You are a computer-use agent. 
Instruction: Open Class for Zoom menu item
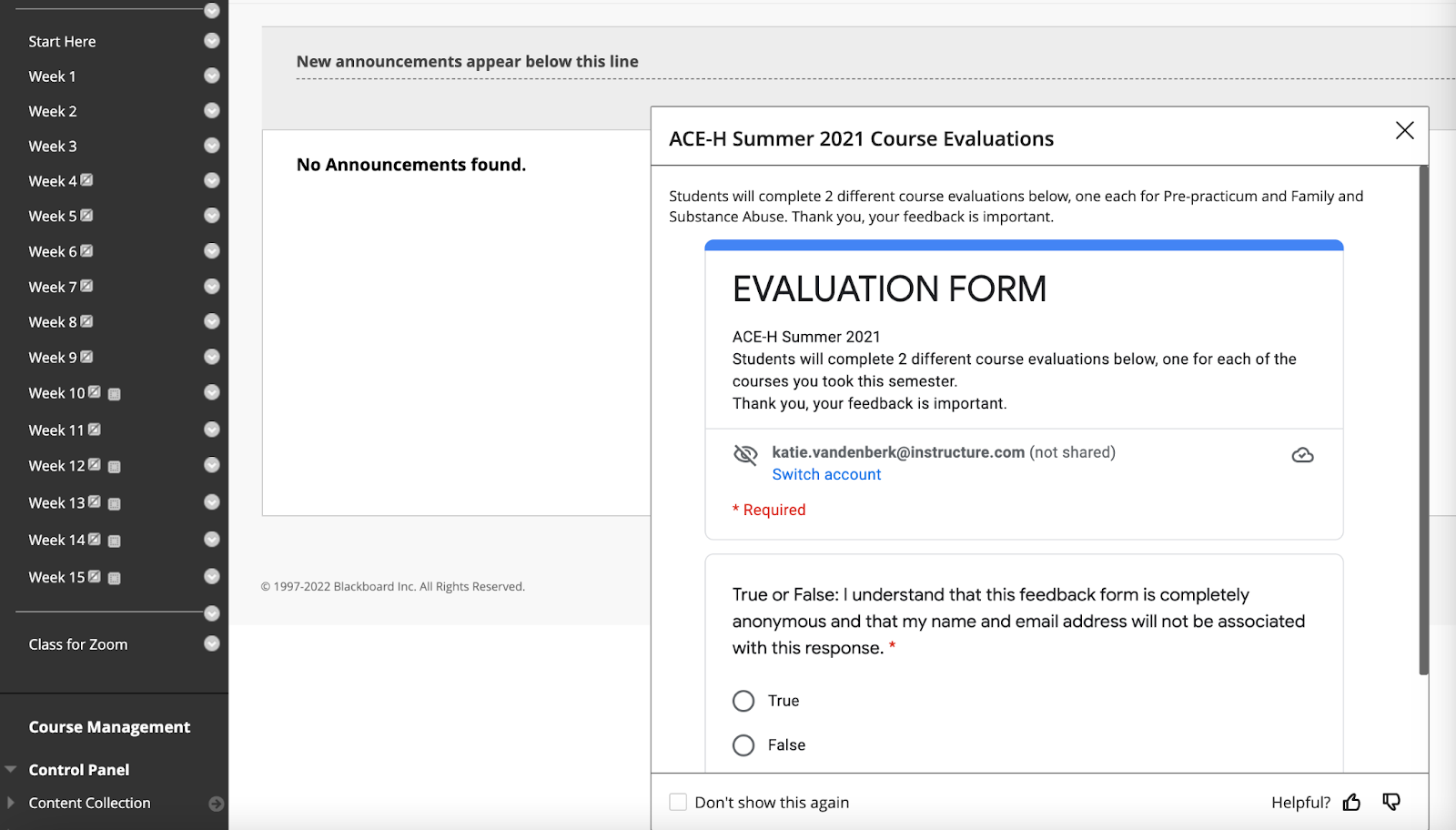point(78,644)
